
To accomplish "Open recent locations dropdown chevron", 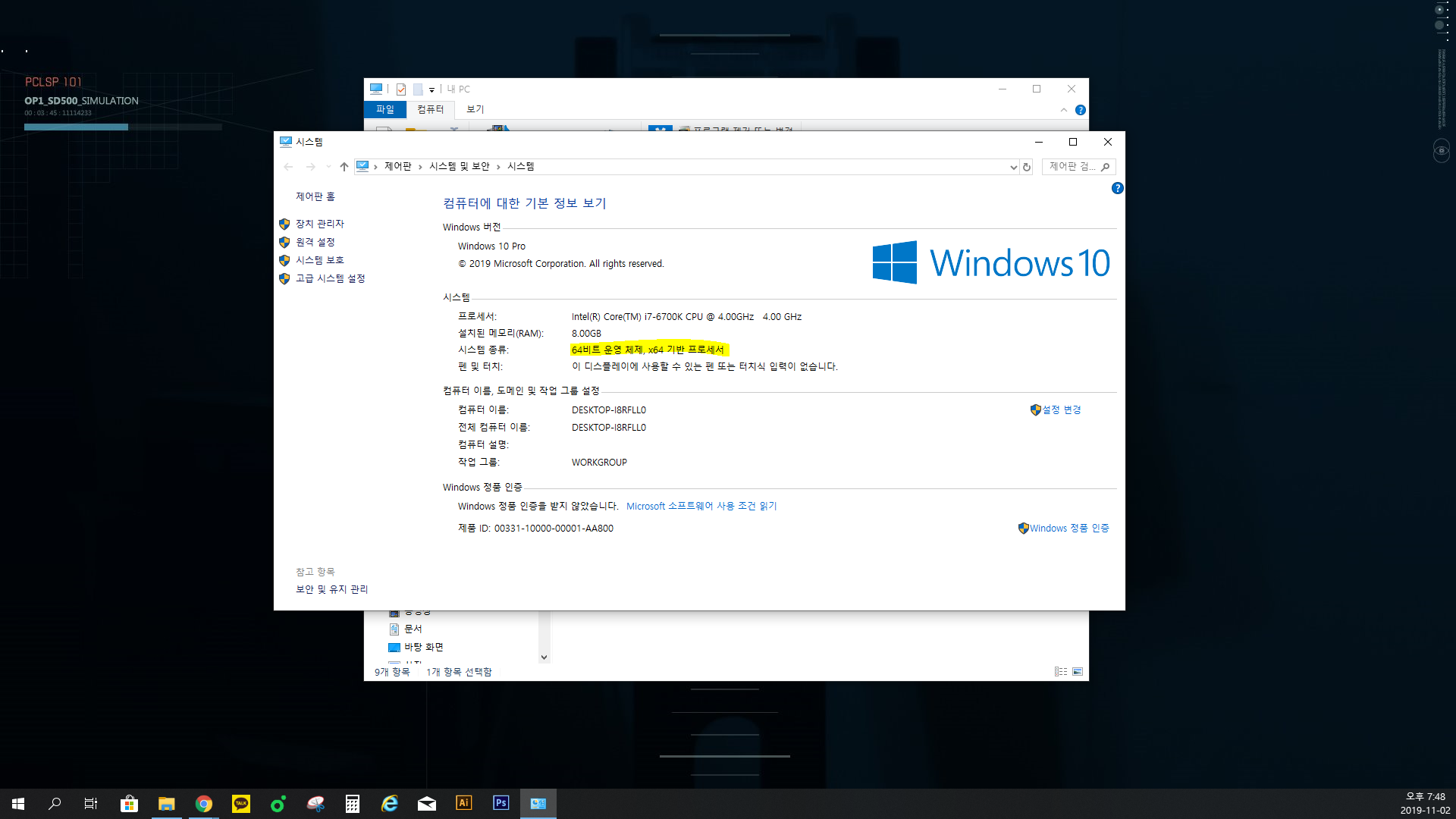I will (x=328, y=167).
